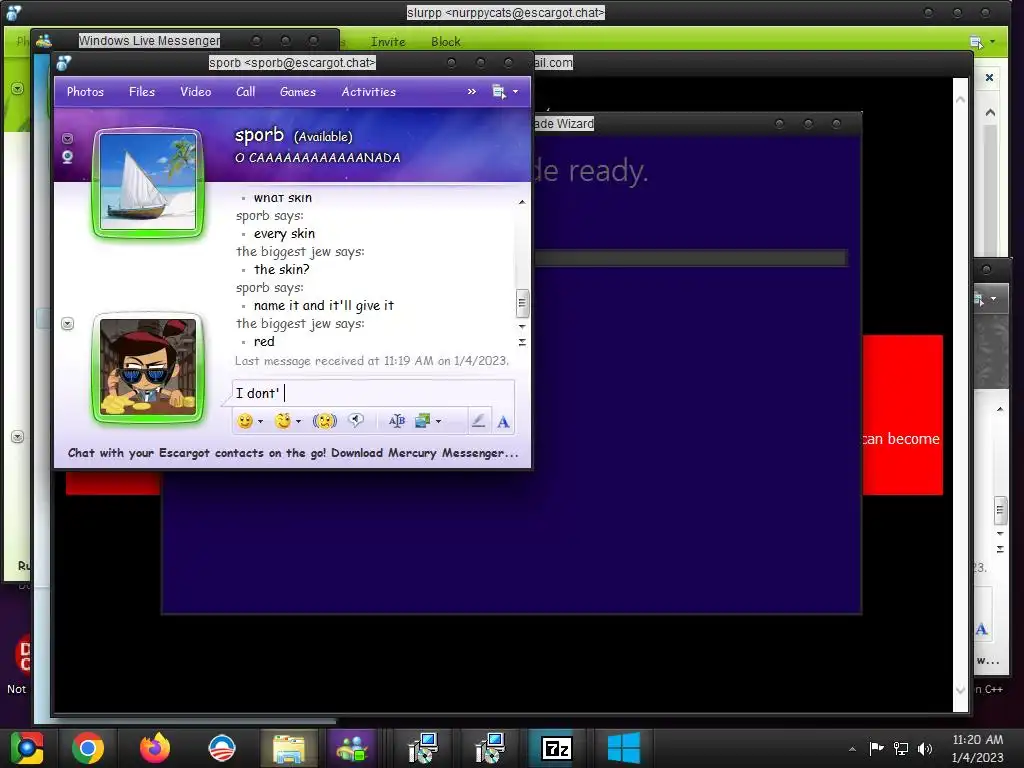Open the network tray icon
Viewport: 1024px width, 768px height.
pyautogui.click(x=901, y=748)
